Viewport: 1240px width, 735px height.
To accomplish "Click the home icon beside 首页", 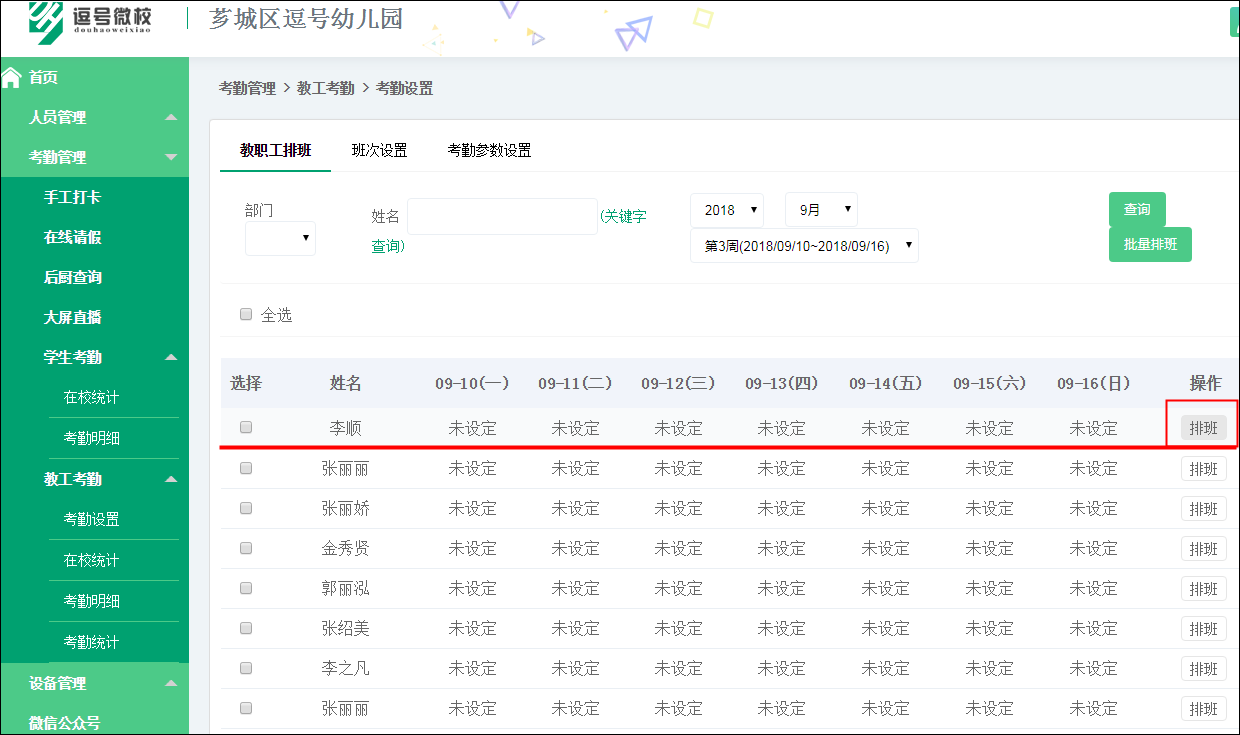I will pyautogui.click(x=10, y=76).
